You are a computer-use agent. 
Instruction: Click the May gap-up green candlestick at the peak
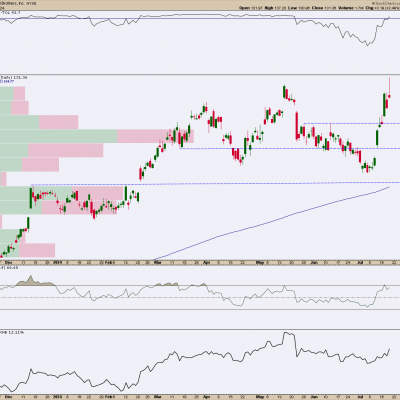coord(284,92)
